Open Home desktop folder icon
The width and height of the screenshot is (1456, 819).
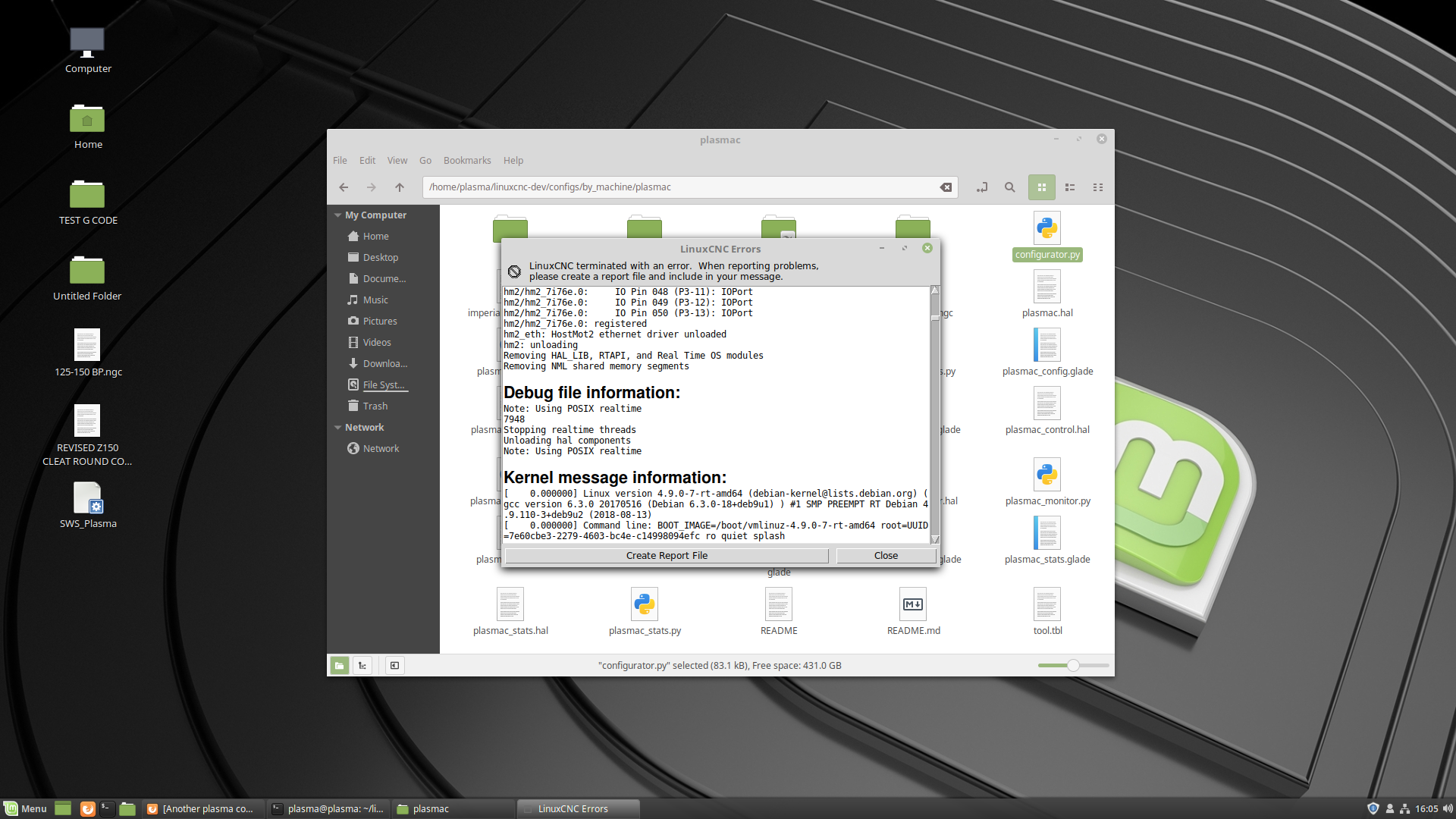(x=87, y=127)
